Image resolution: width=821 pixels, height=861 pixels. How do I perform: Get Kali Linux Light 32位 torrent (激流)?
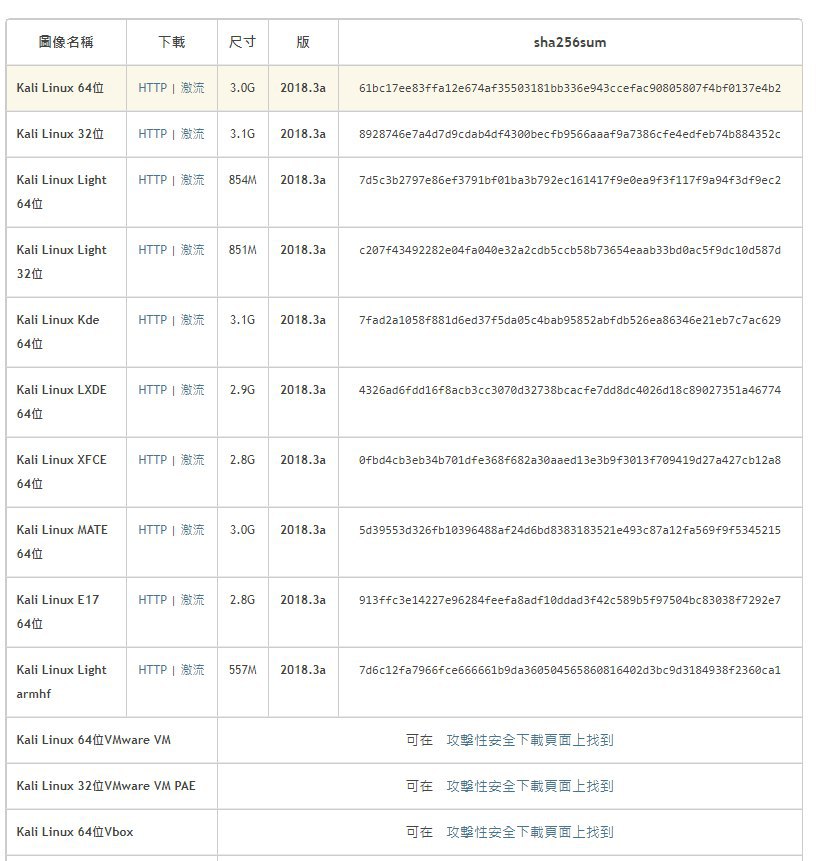(192, 250)
